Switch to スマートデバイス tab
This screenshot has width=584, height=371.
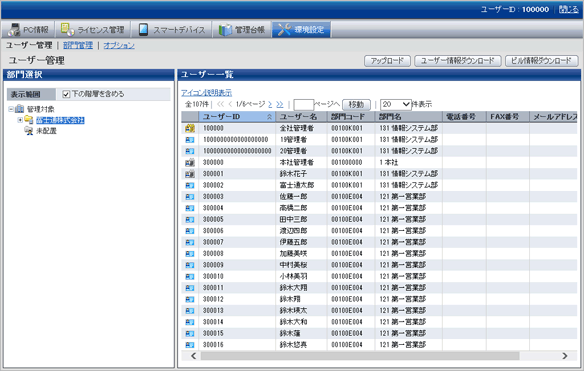(x=171, y=29)
